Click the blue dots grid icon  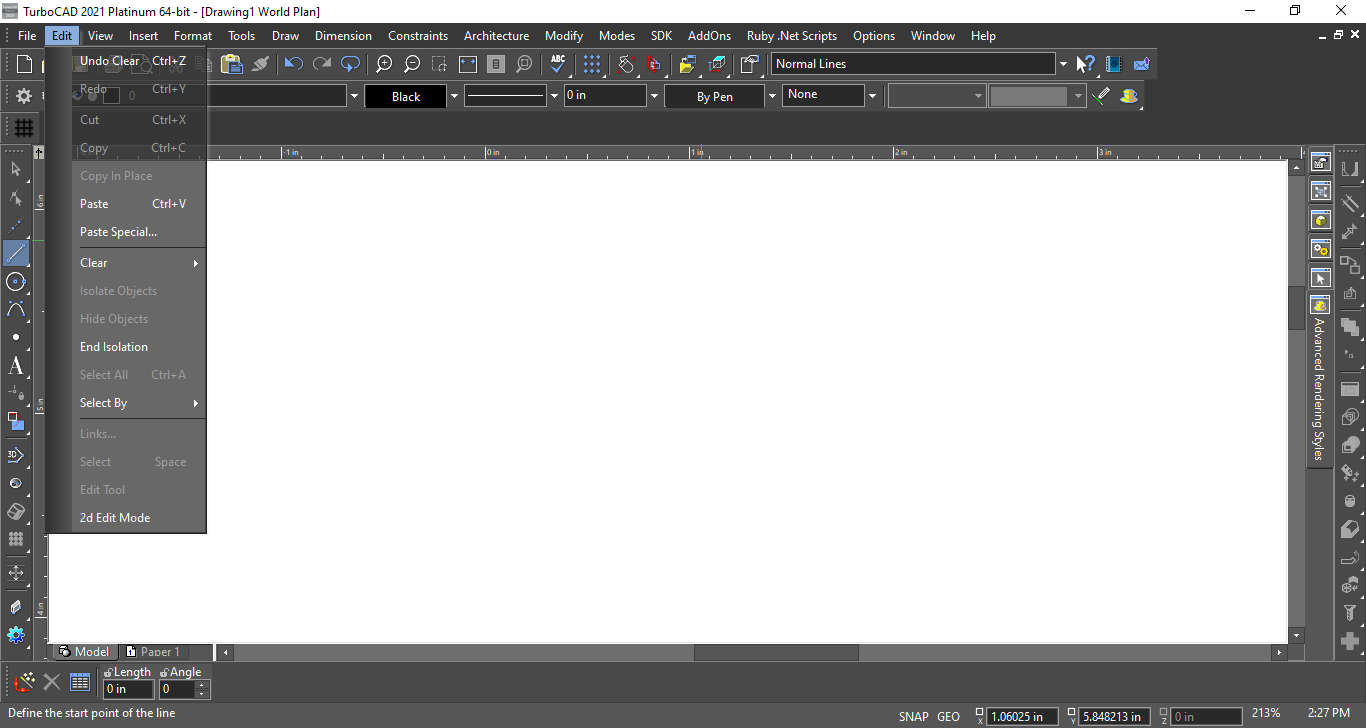coord(592,64)
